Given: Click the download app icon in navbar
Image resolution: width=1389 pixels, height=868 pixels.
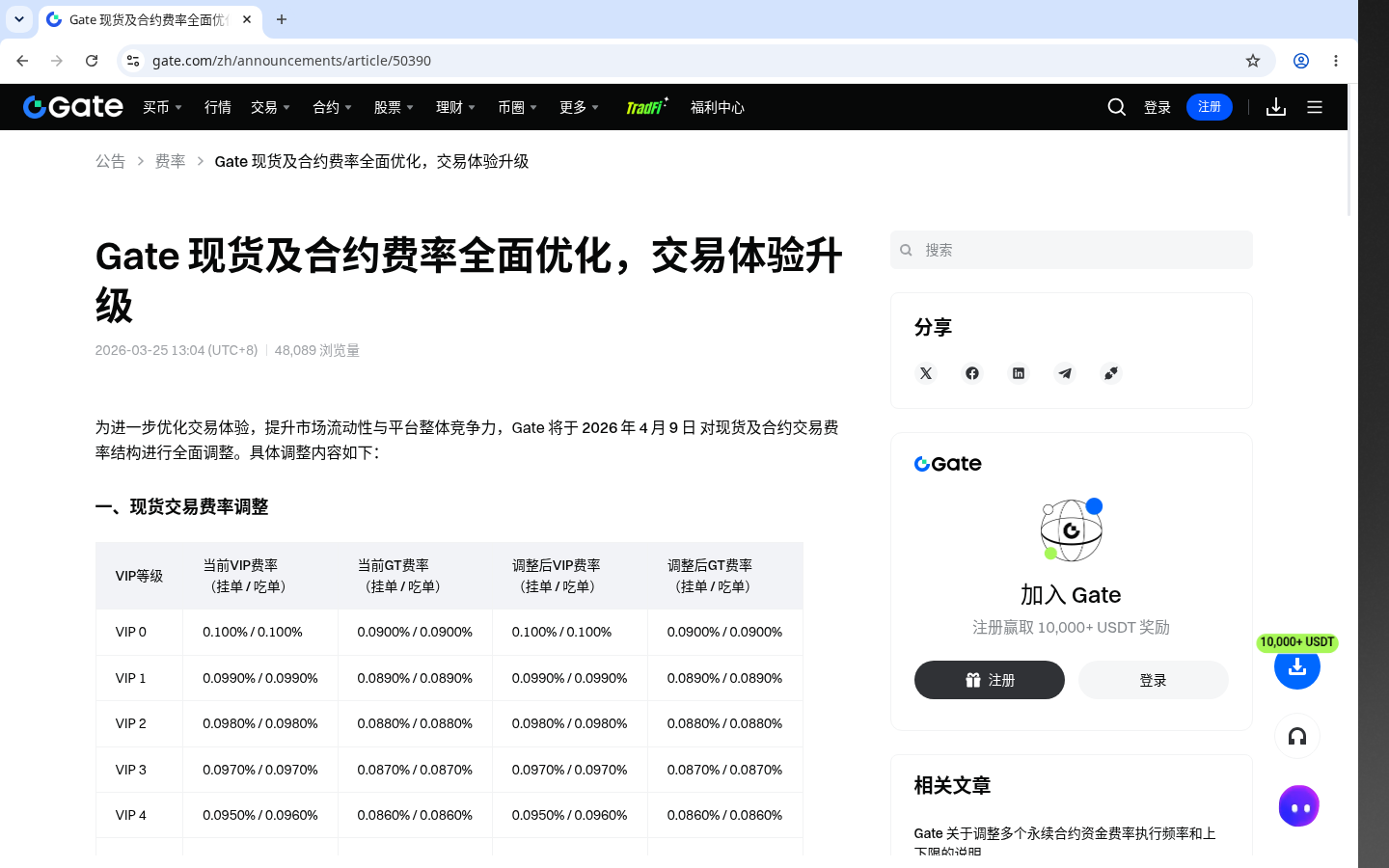Looking at the screenshot, I should click(1276, 107).
